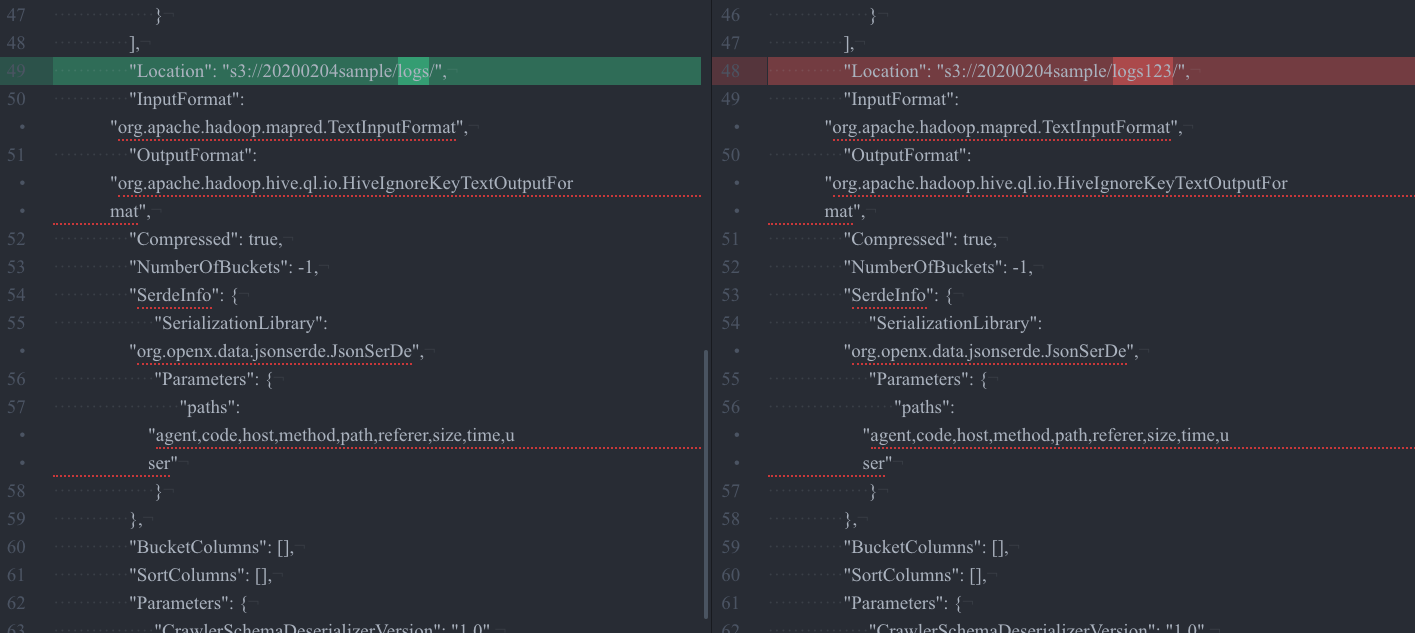Click TextInputFormat value in the left pane

tap(289, 127)
